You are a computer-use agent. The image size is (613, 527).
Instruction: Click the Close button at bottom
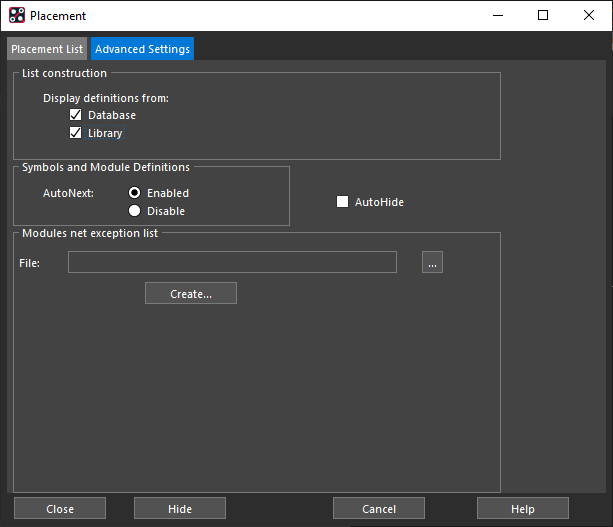tap(60, 508)
